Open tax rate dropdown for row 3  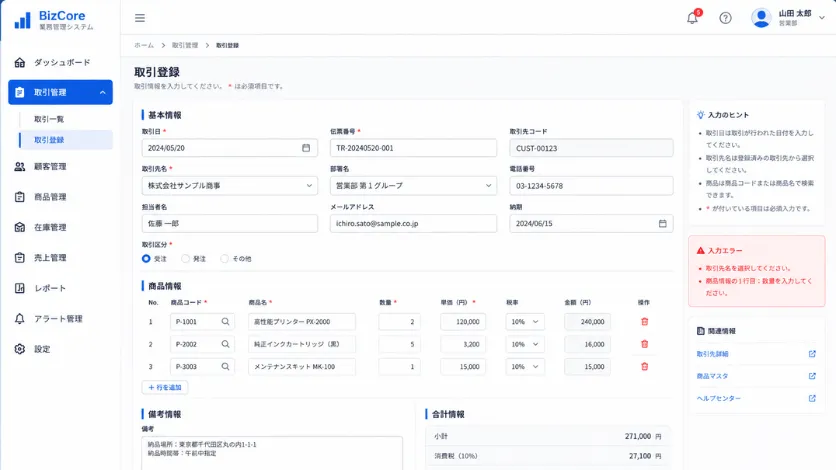tap(525, 367)
